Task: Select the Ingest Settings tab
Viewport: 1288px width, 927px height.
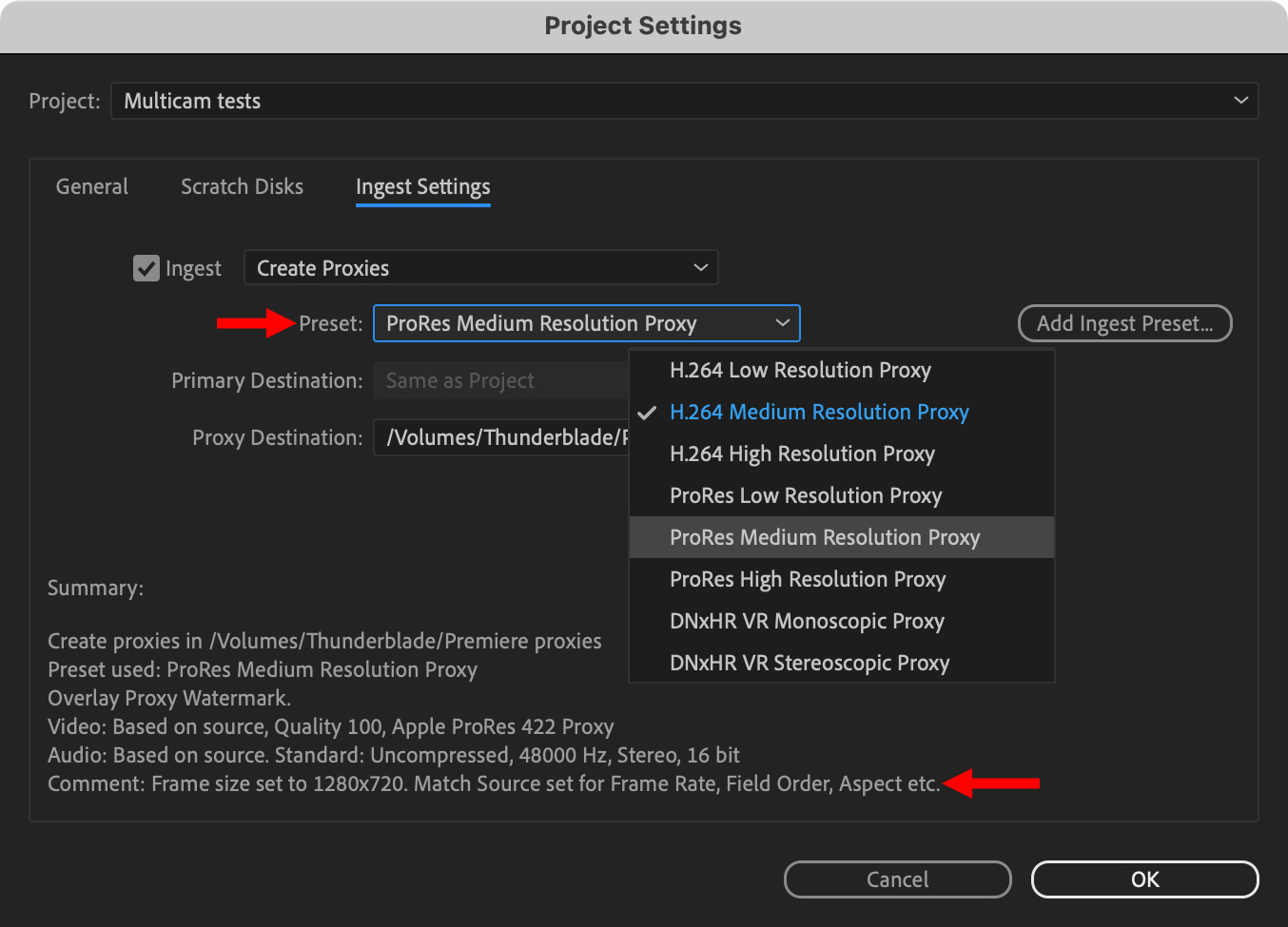Action: click(423, 187)
